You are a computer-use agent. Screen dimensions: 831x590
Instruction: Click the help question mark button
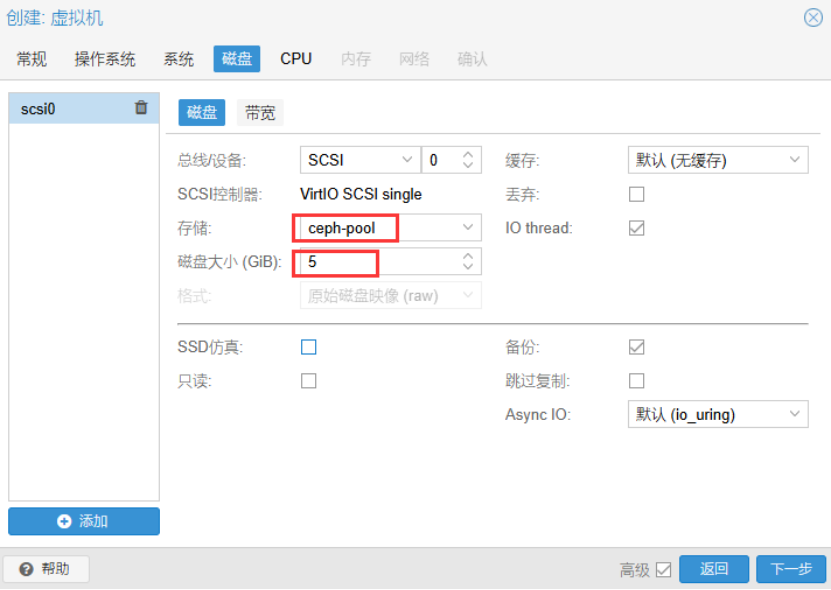coord(46,569)
